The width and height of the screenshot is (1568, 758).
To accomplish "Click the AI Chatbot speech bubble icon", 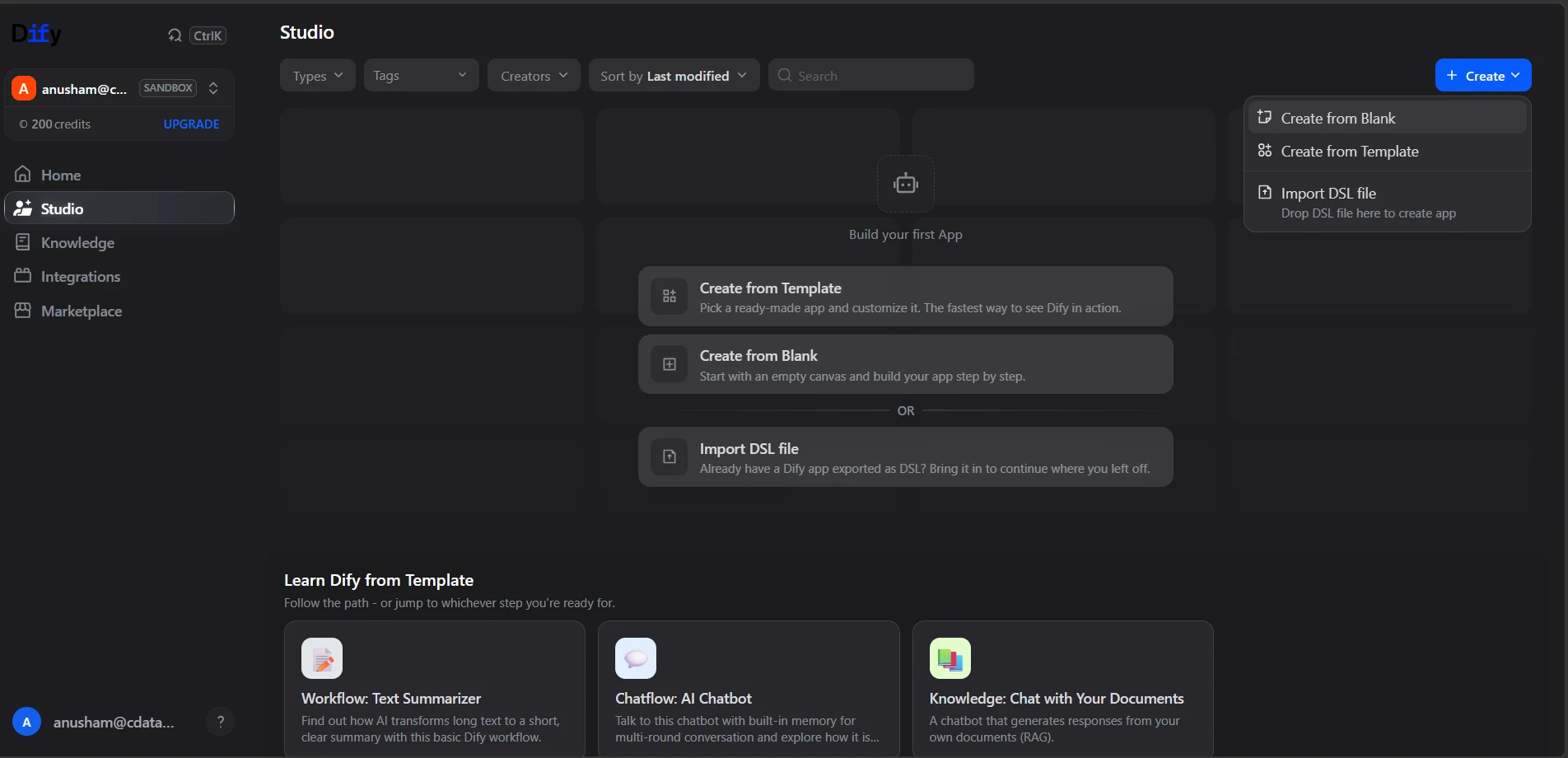I will 636,658.
